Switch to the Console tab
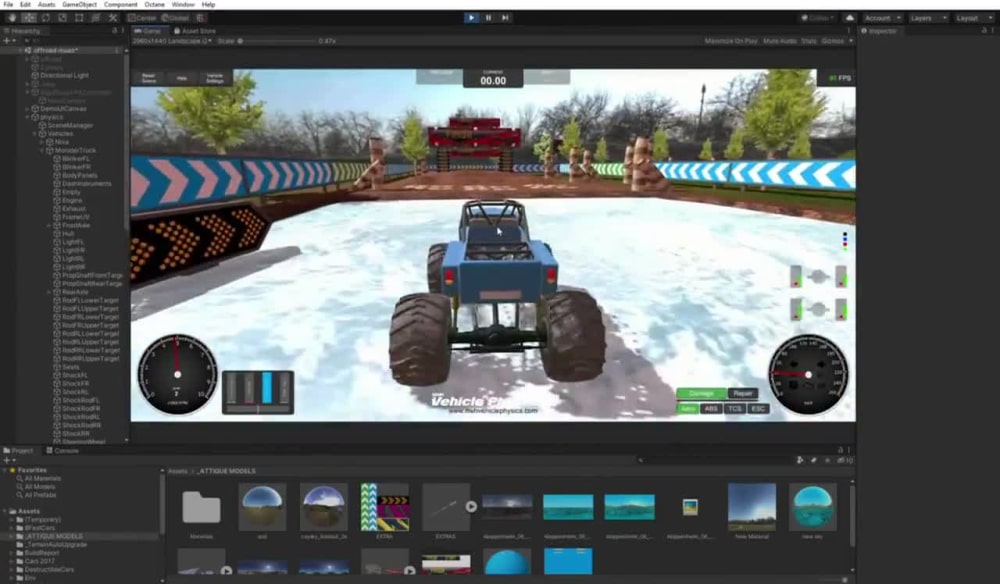This screenshot has width=1000, height=584. pyautogui.click(x=63, y=451)
